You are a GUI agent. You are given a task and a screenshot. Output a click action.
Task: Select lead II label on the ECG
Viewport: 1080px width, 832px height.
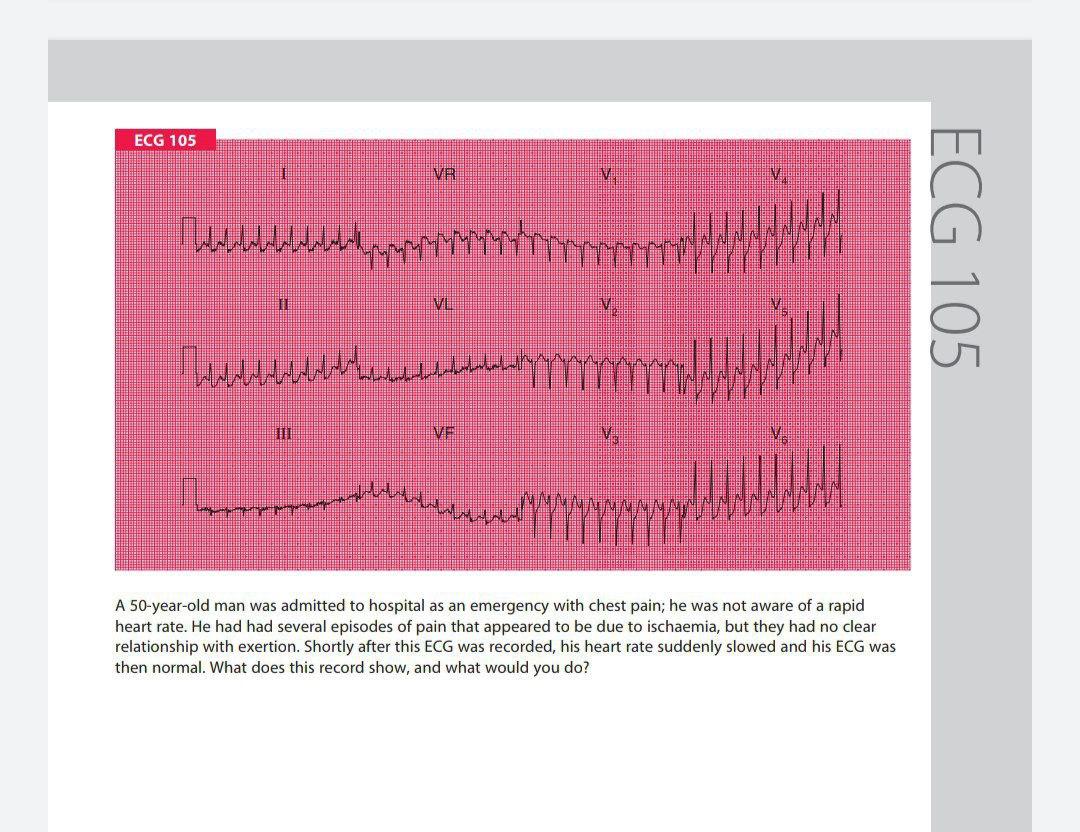(x=283, y=303)
